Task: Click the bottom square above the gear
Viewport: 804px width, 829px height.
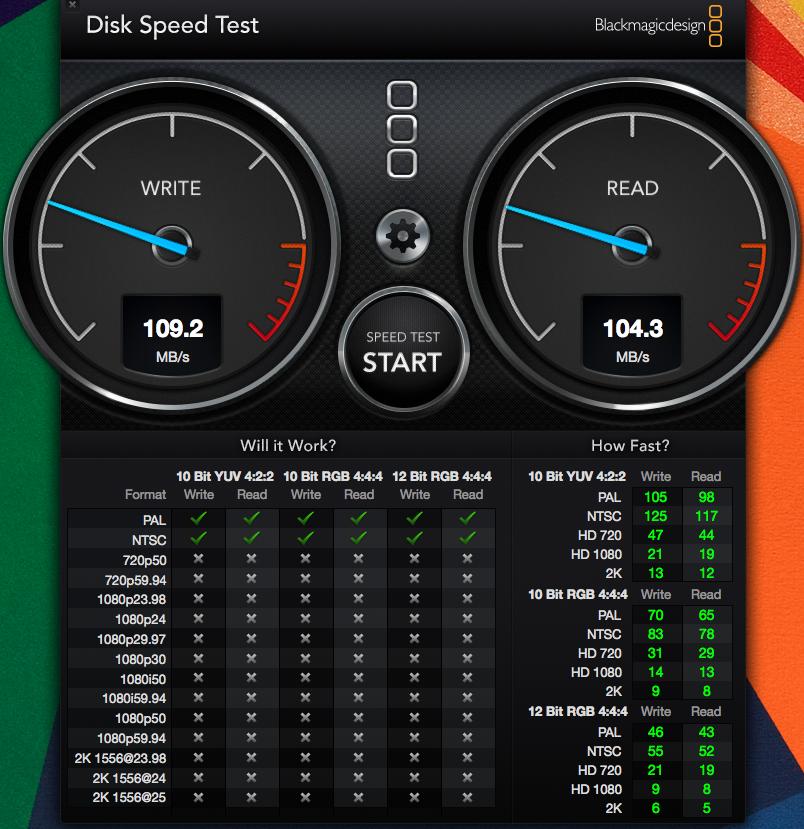Action: [x=401, y=162]
